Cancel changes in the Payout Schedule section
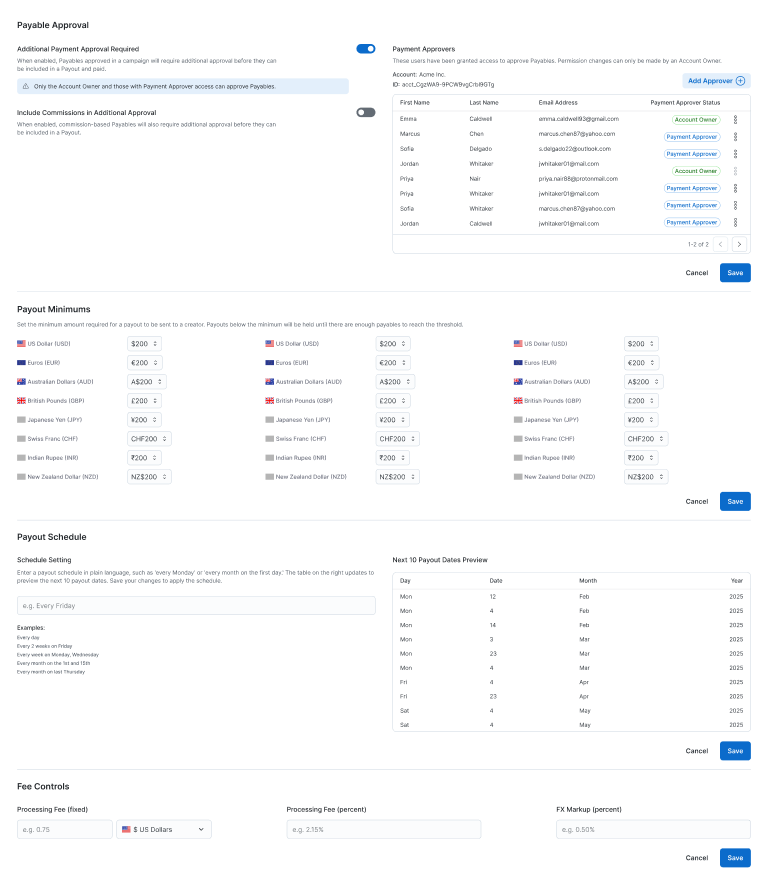Image resolution: width=768 pixels, height=885 pixels. pos(696,750)
